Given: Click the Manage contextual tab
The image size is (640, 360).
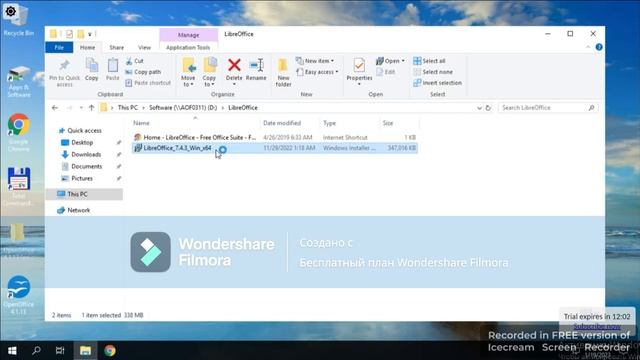Looking at the screenshot, I should (188, 35).
